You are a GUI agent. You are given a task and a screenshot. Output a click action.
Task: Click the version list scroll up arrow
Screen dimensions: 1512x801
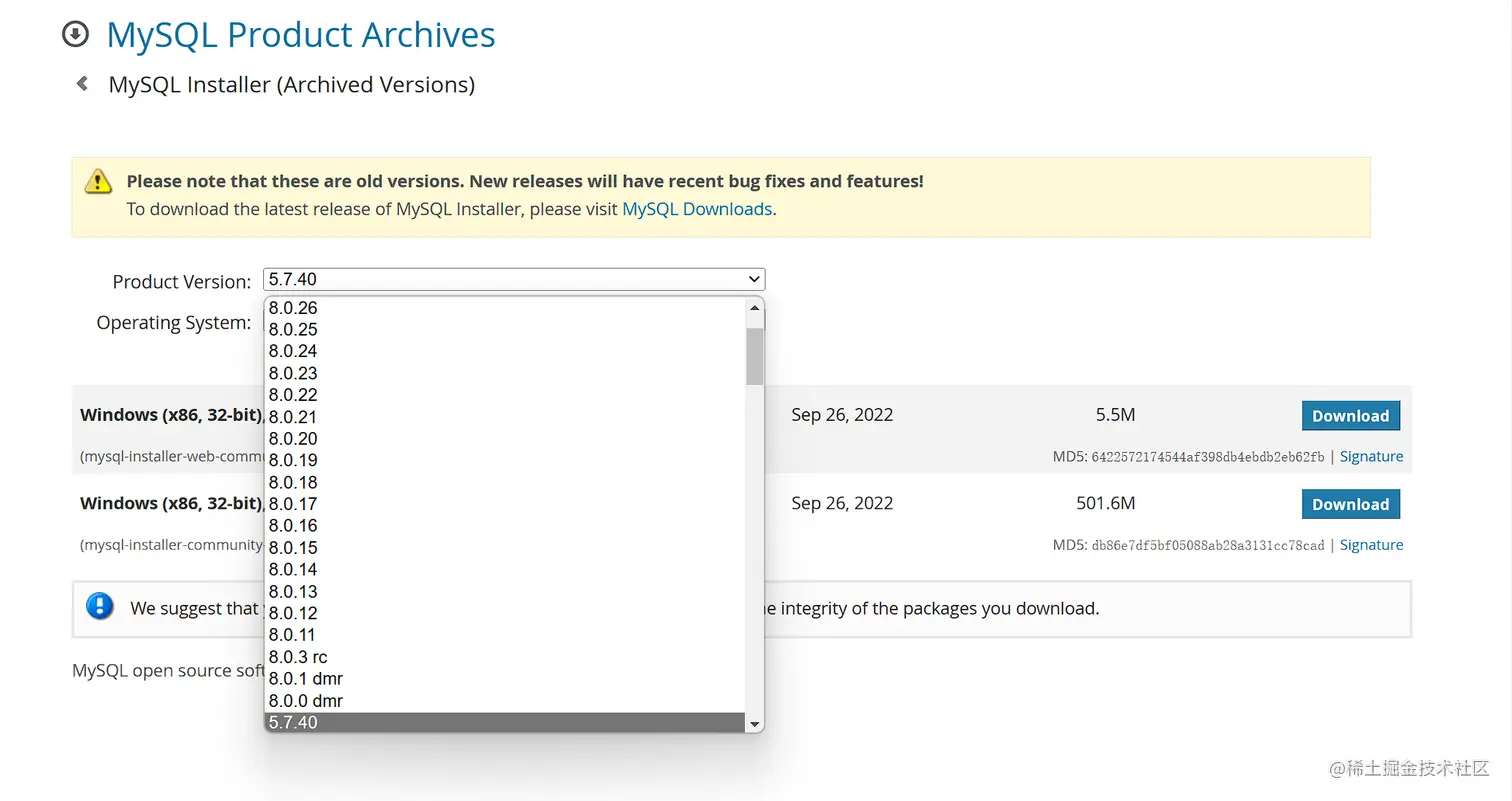click(755, 308)
